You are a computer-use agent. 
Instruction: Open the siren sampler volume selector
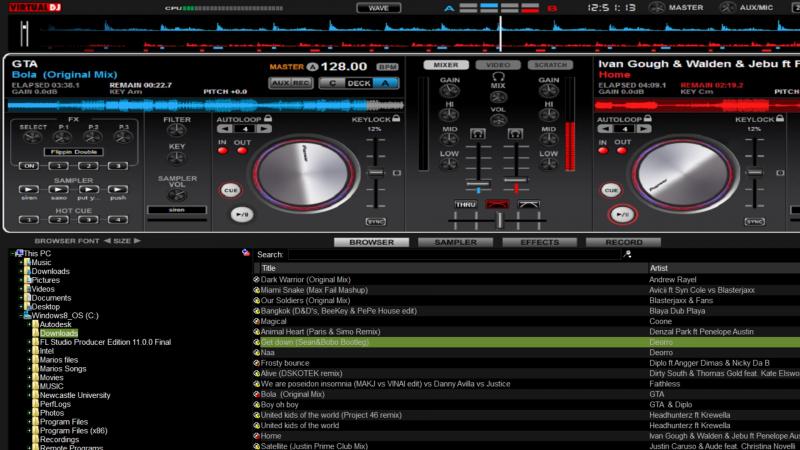[x=177, y=210]
